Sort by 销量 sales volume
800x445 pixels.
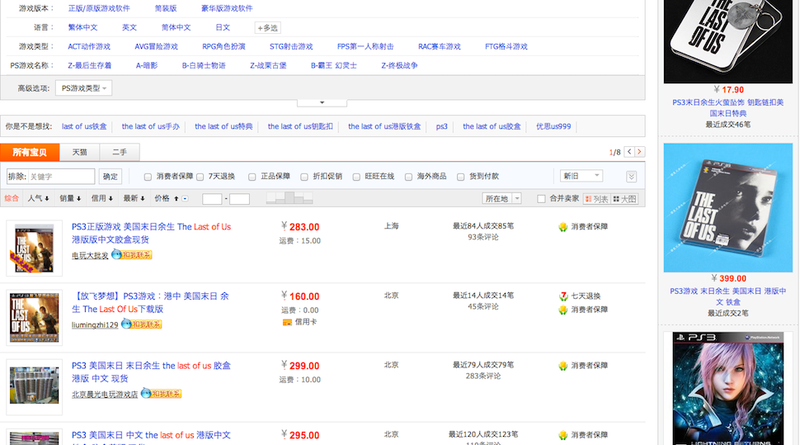[x=70, y=198]
